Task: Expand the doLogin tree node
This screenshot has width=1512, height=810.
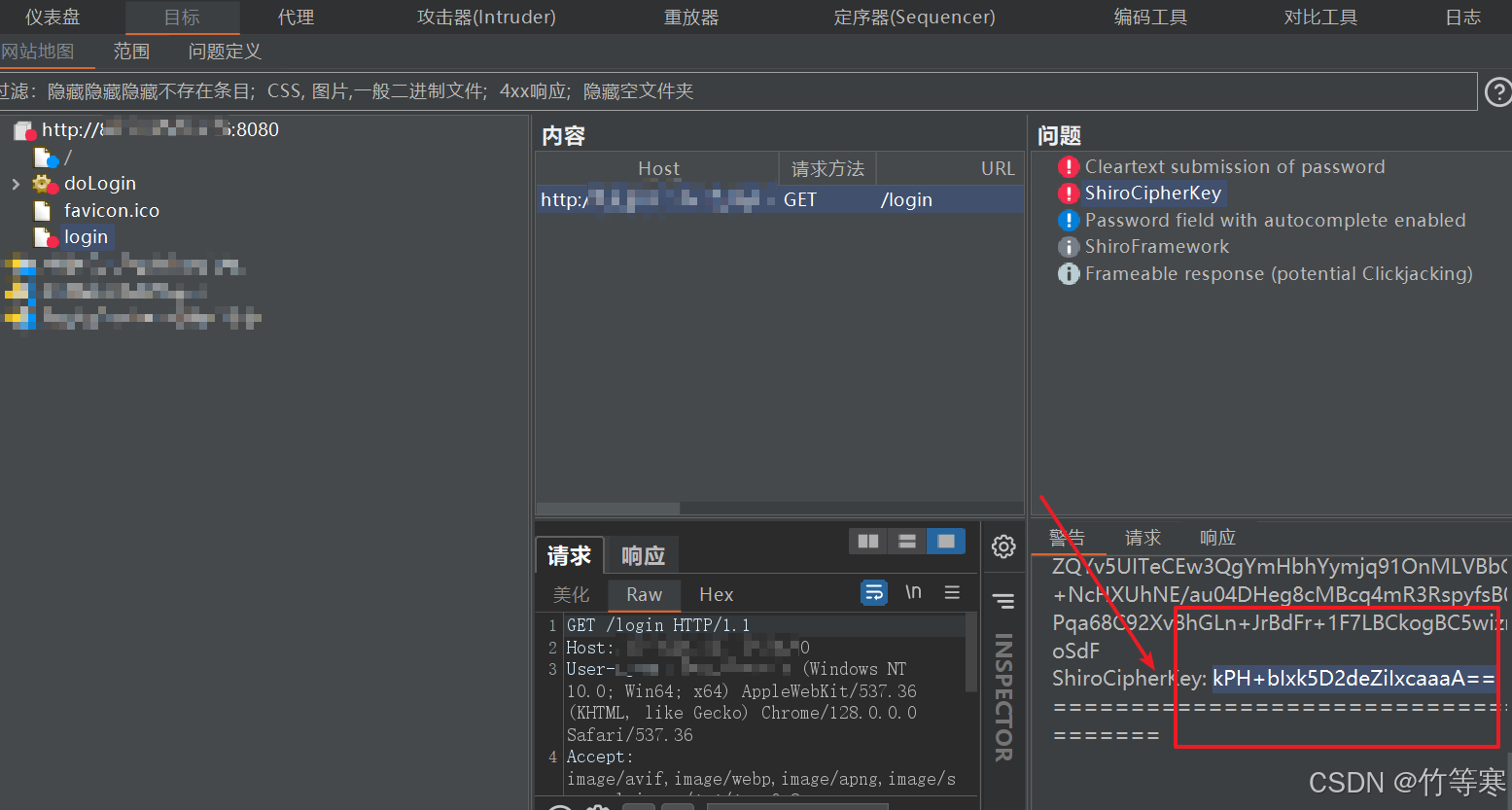Action: pos(16,184)
